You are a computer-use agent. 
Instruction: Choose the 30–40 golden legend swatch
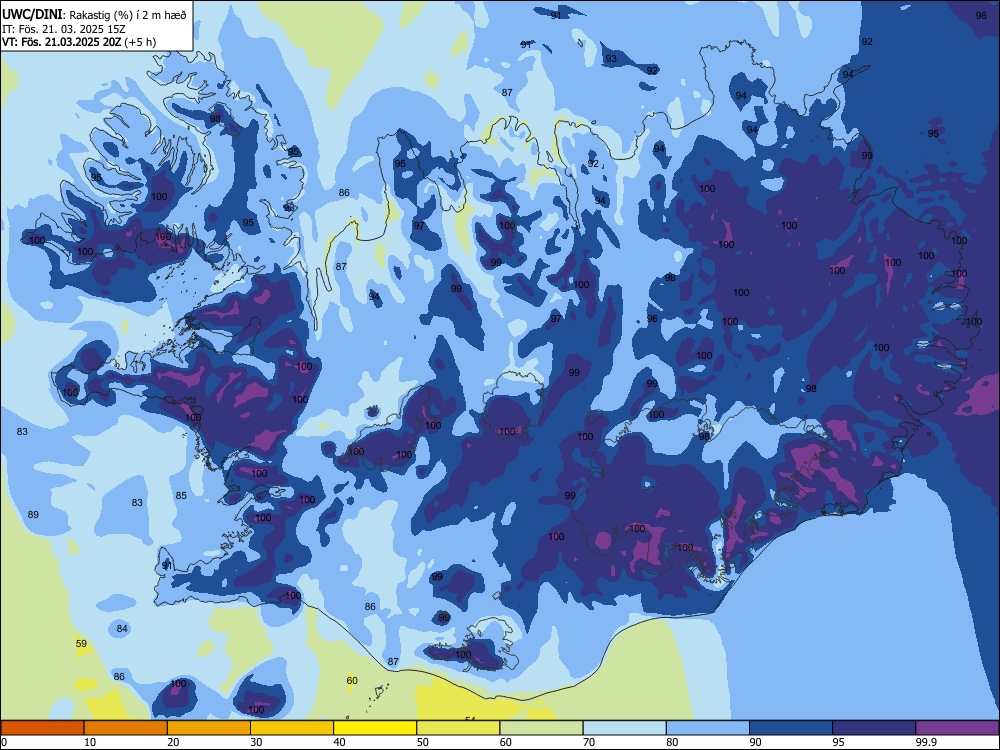point(291,728)
